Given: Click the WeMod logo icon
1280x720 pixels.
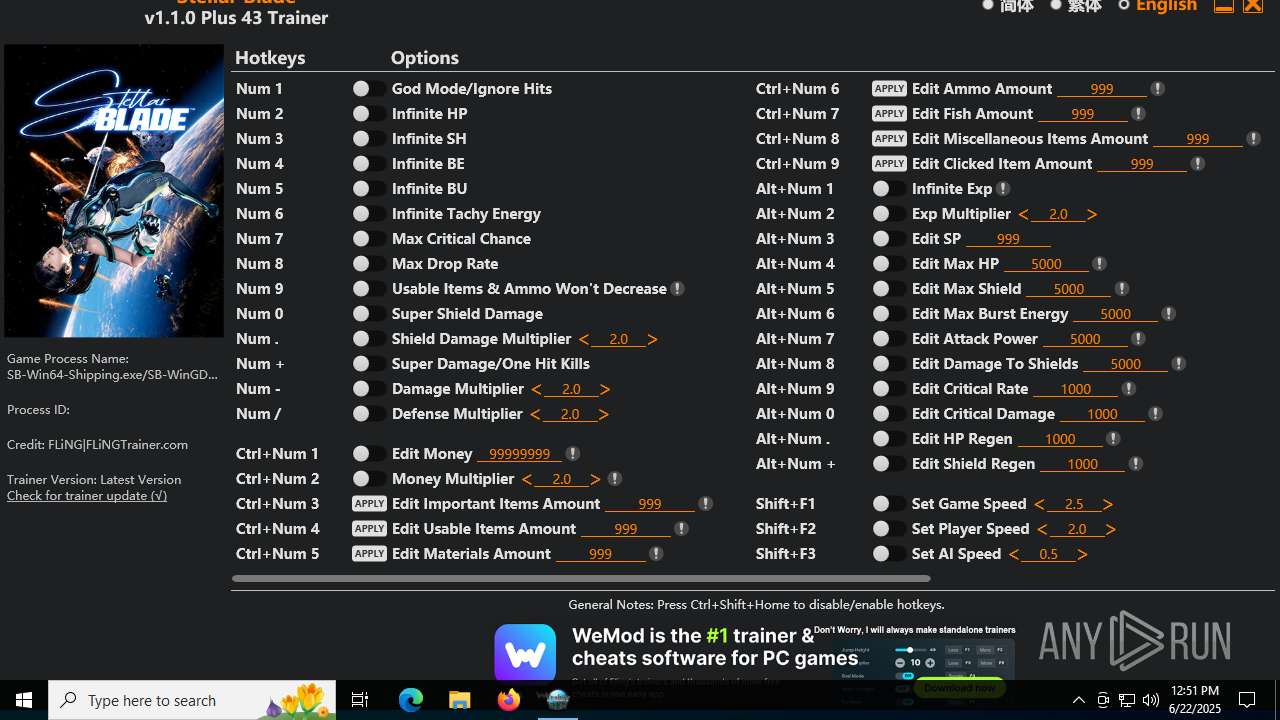Looking at the screenshot, I should coord(525,654).
